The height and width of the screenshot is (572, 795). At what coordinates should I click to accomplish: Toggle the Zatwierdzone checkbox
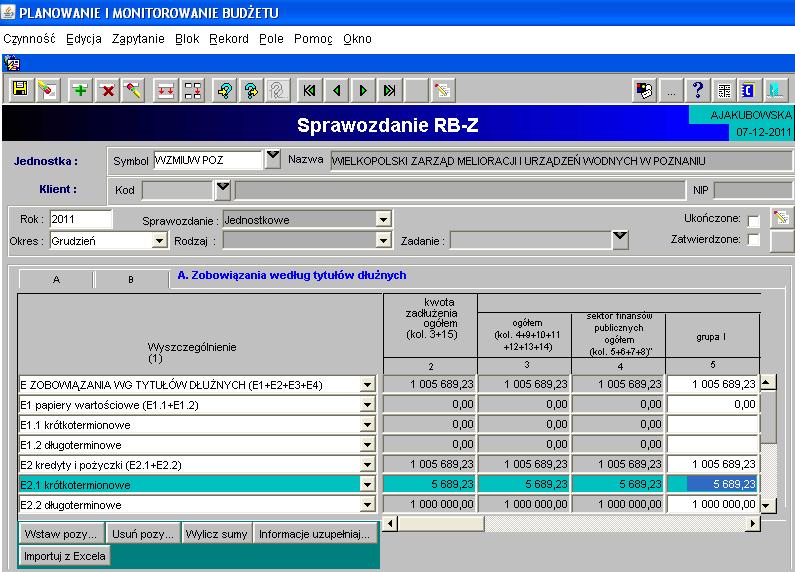click(754, 239)
